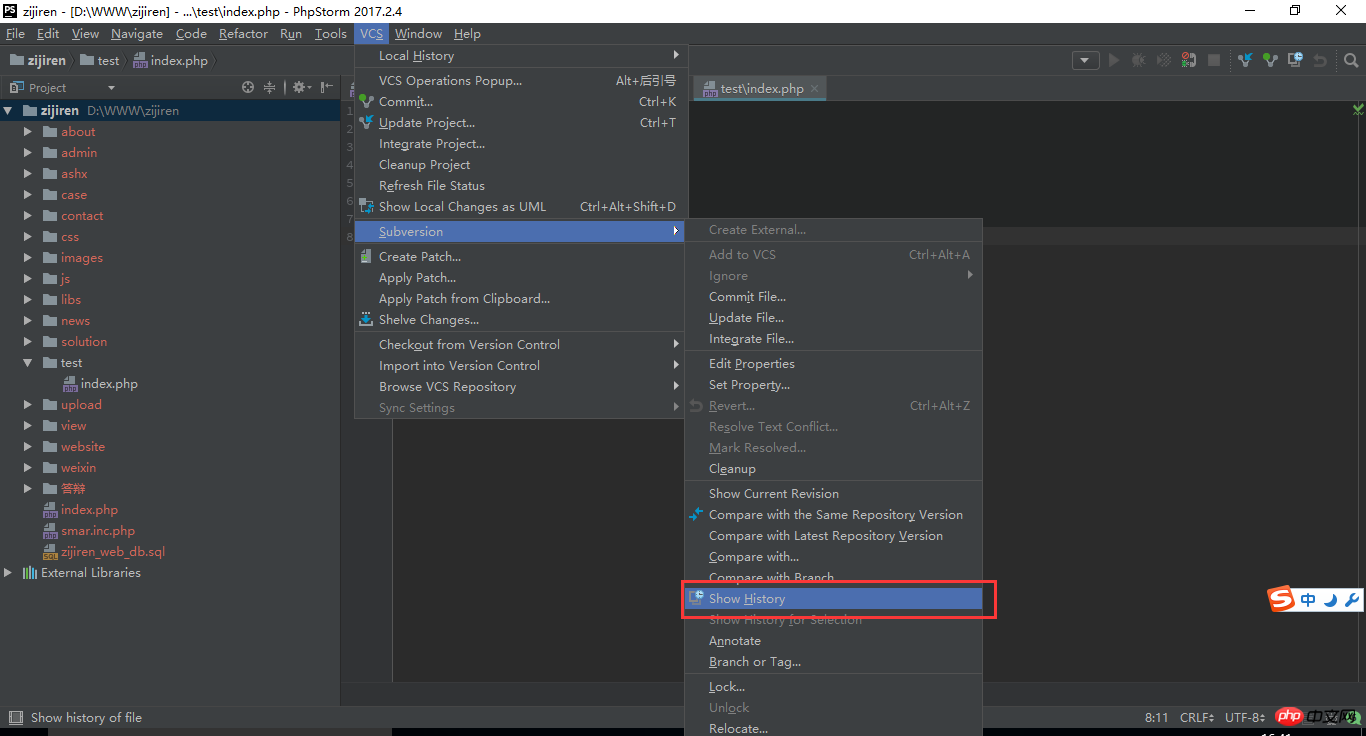Expand the images folder
This screenshot has width=1366, height=736.
(28, 258)
